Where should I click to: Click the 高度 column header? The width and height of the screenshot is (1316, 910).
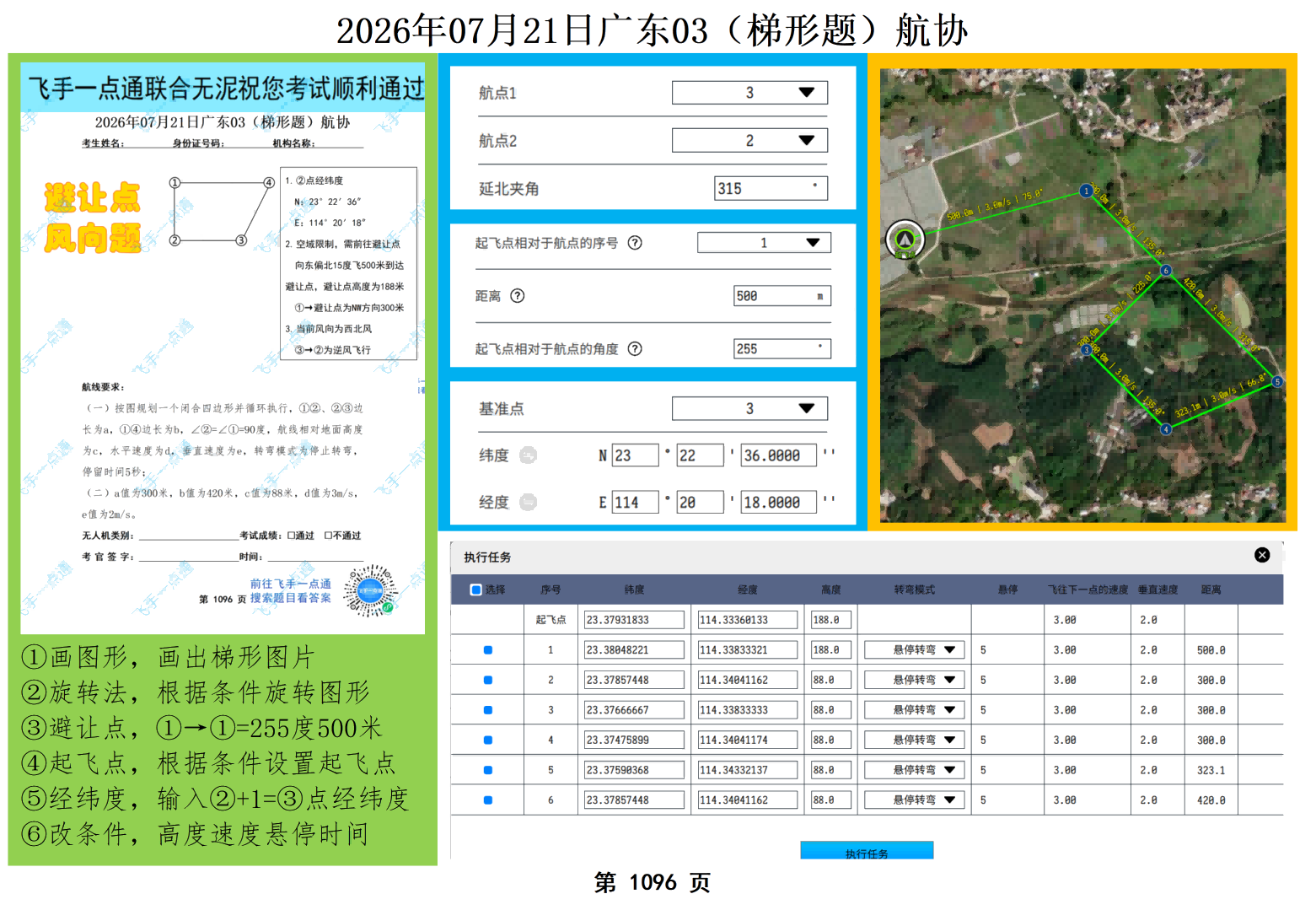click(x=830, y=590)
